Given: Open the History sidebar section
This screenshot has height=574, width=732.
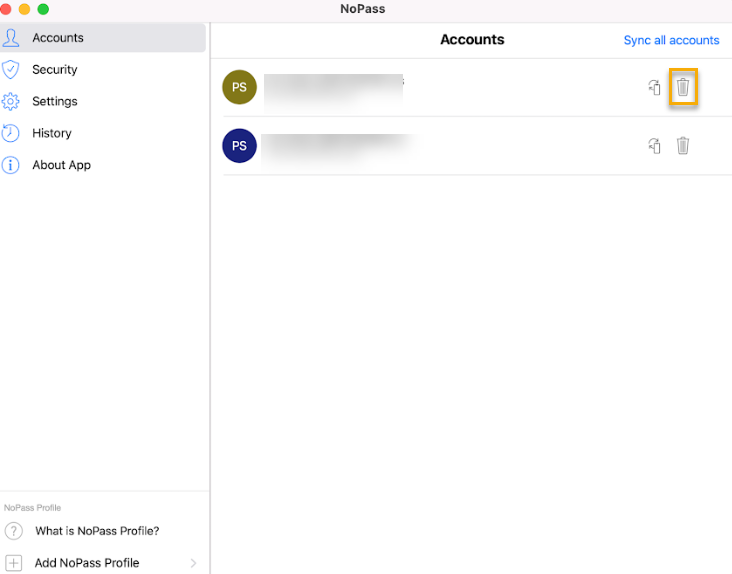Looking at the screenshot, I should (103, 133).
